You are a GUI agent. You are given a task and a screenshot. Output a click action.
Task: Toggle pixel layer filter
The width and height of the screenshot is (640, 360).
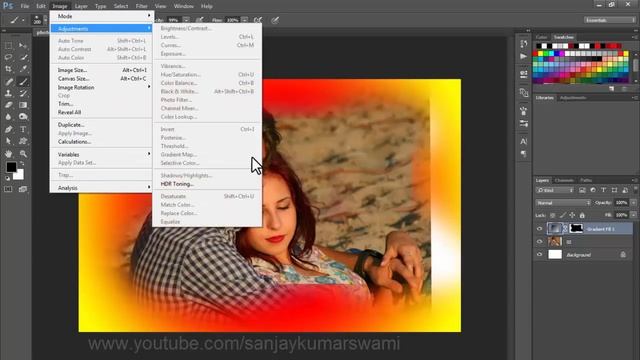(582, 190)
